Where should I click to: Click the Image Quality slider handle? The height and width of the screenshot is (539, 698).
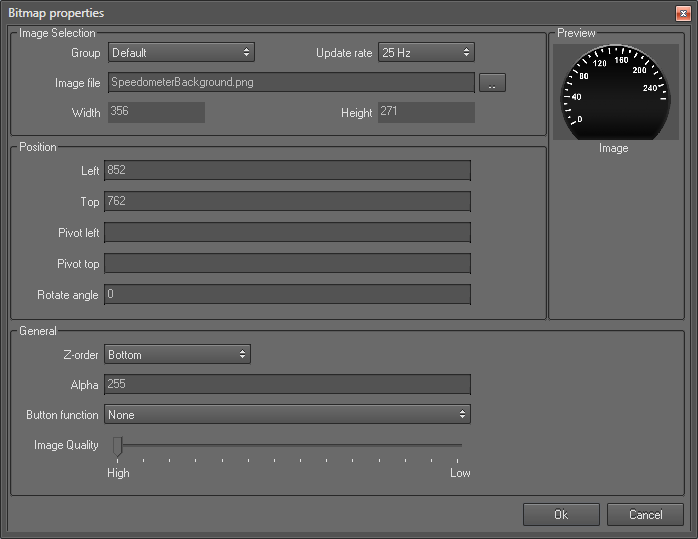coord(117,445)
